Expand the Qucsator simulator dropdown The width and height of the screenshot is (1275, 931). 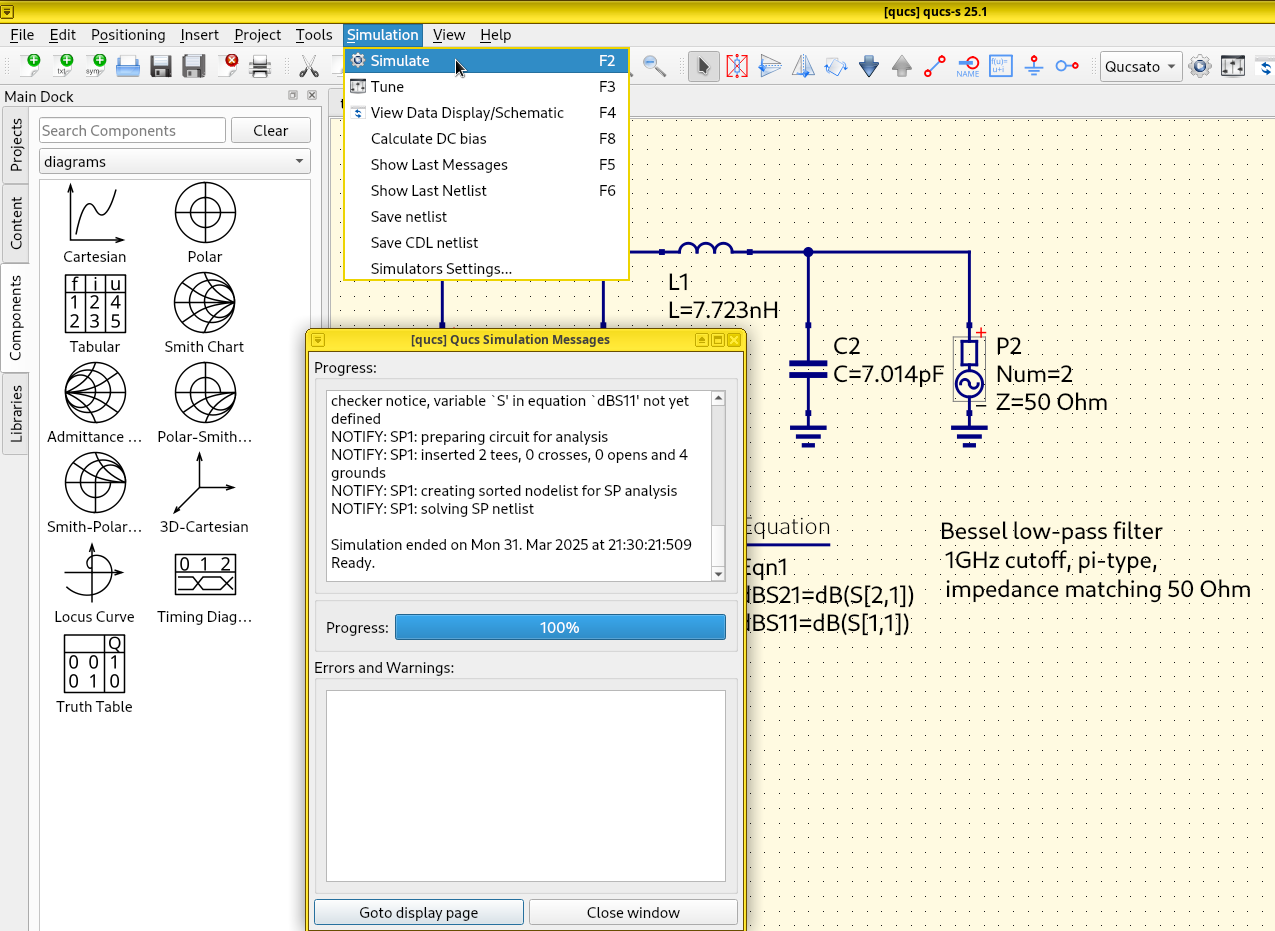(x=1141, y=67)
